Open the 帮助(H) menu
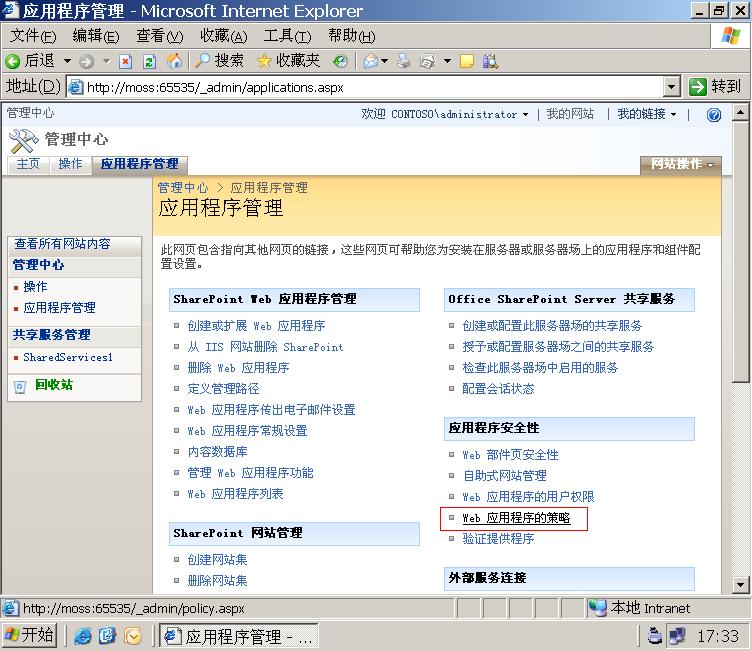The width and height of the screenshot is (752, 651). click(352, 36)
